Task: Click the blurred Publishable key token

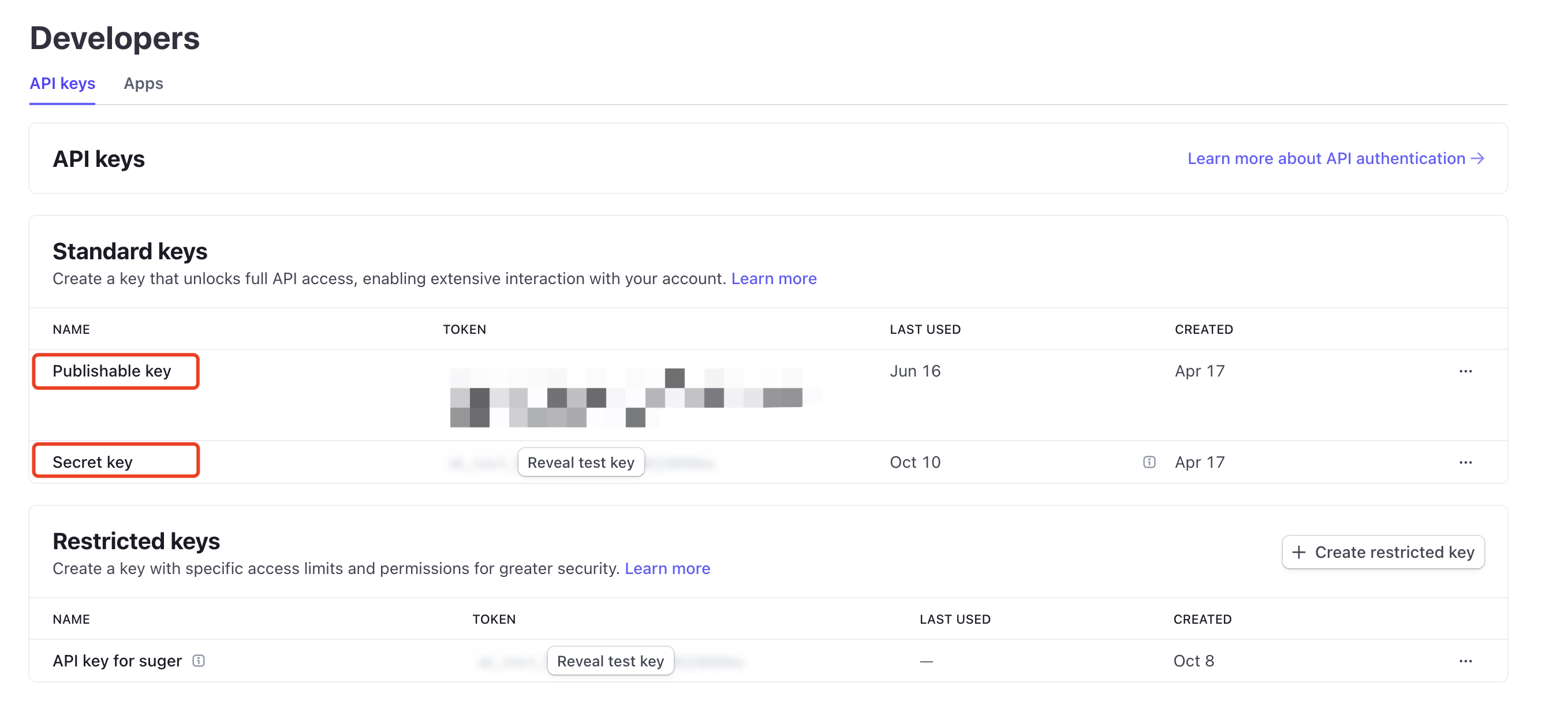Action: tap(626, 396)
